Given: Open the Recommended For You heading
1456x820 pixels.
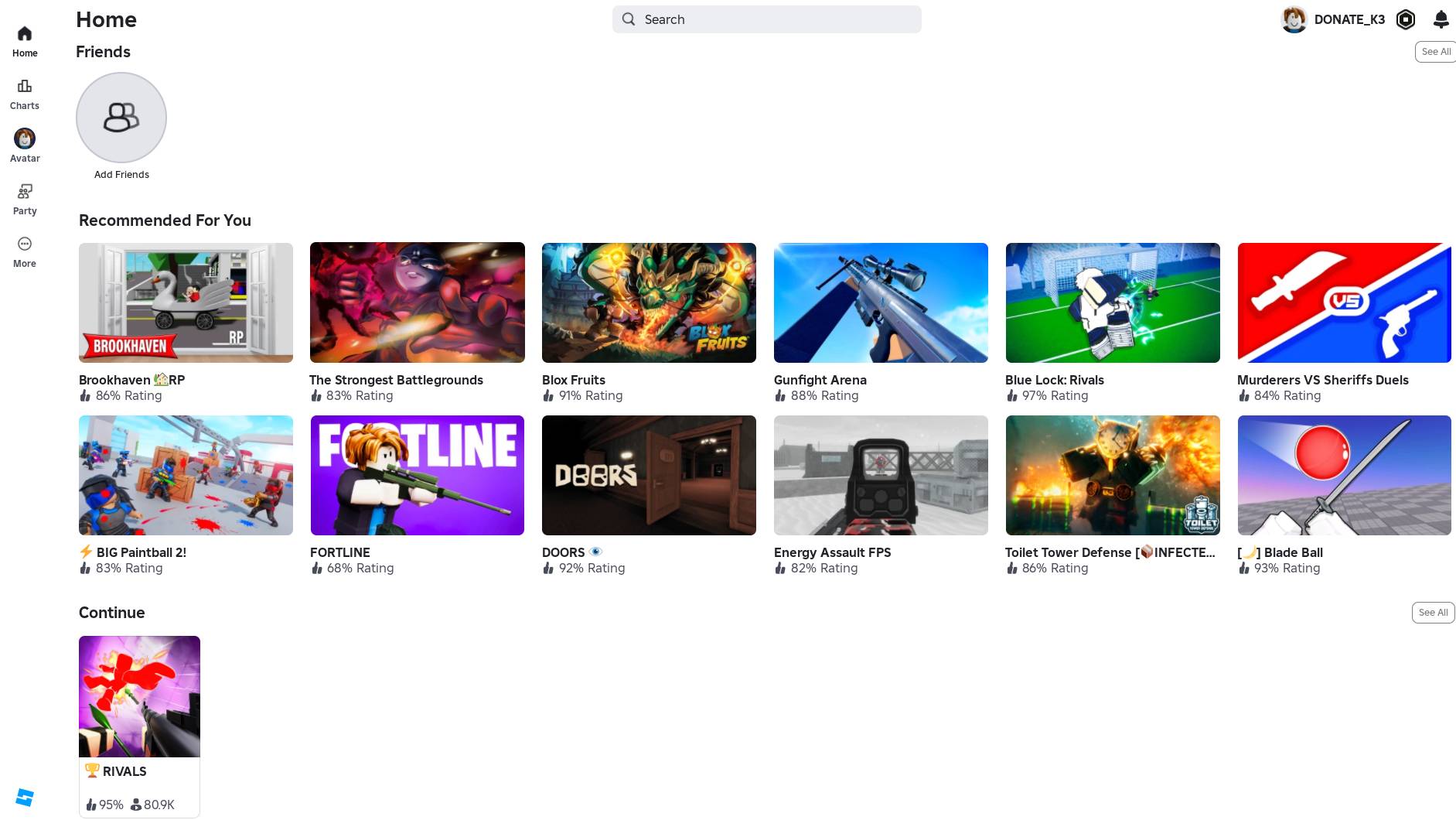Looking at the screenshot, I should [x=165, y=220].
